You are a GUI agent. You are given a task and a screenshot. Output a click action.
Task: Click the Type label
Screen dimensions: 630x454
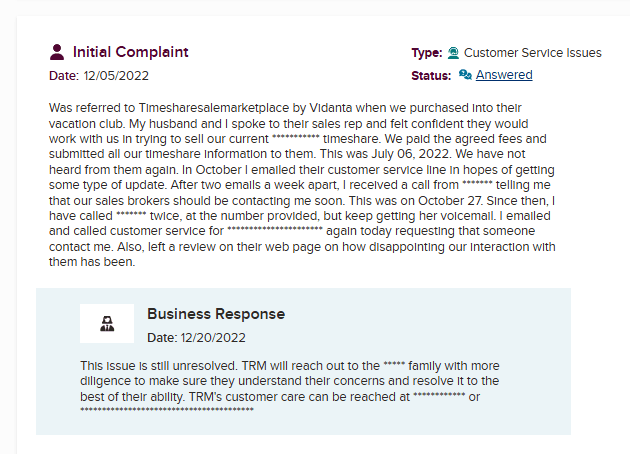point(426,53)
